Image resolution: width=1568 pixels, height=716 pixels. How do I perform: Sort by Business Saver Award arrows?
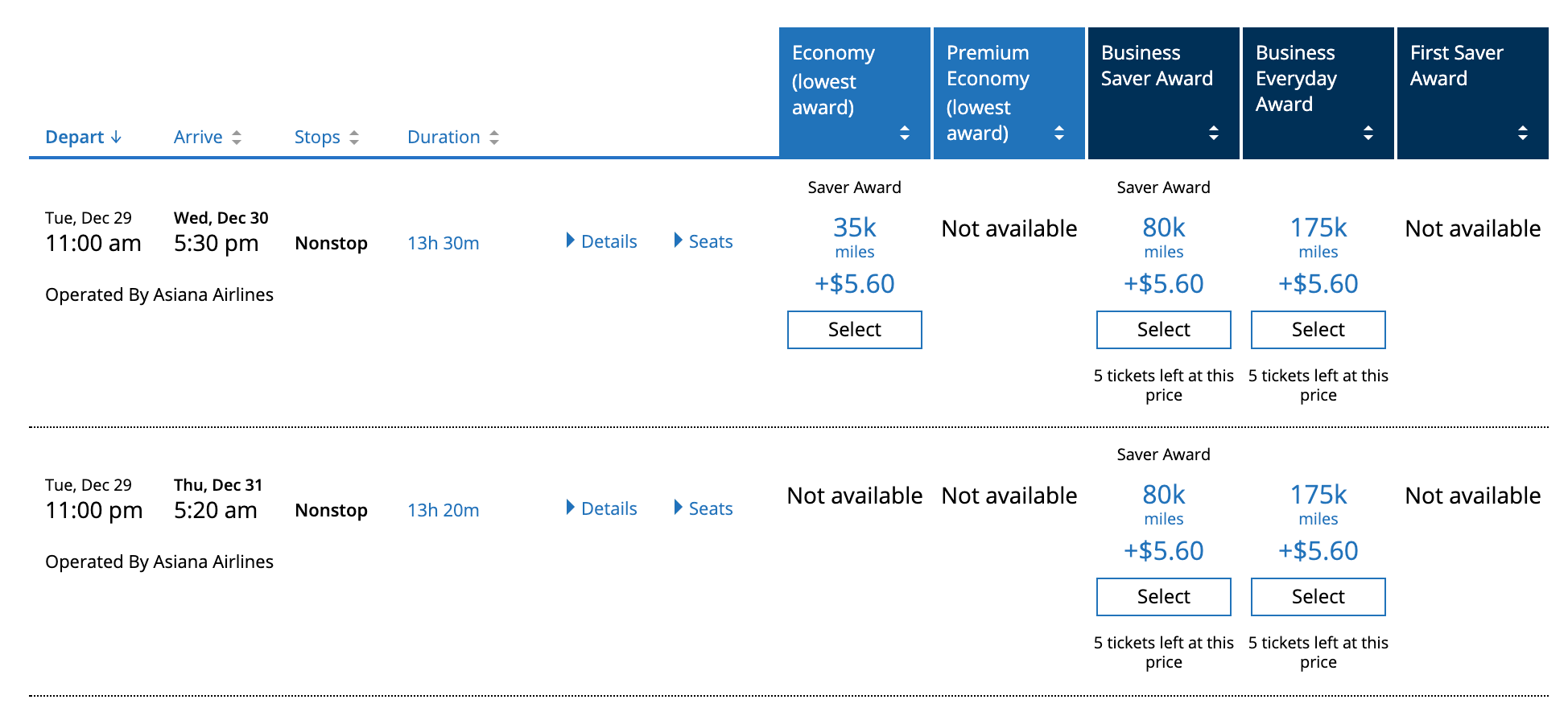pyautogui.click(x=1214, y=133)
